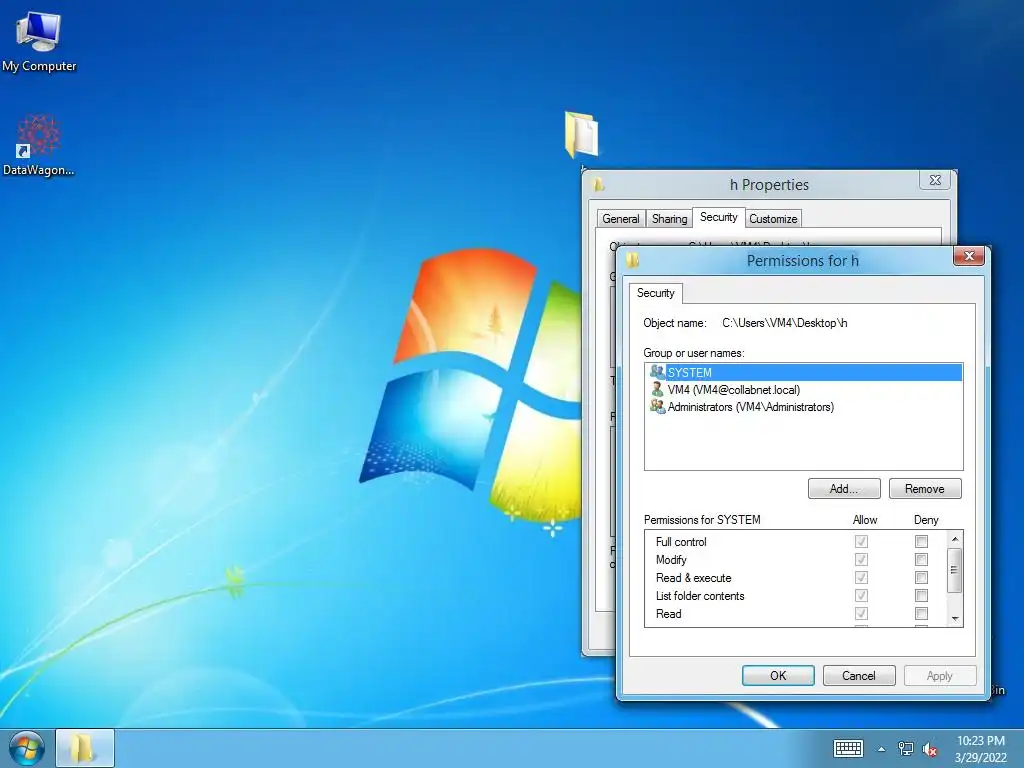1024x768 pixels.
Task: Click the Administrators group icon in list
Action: coord(656,406)
